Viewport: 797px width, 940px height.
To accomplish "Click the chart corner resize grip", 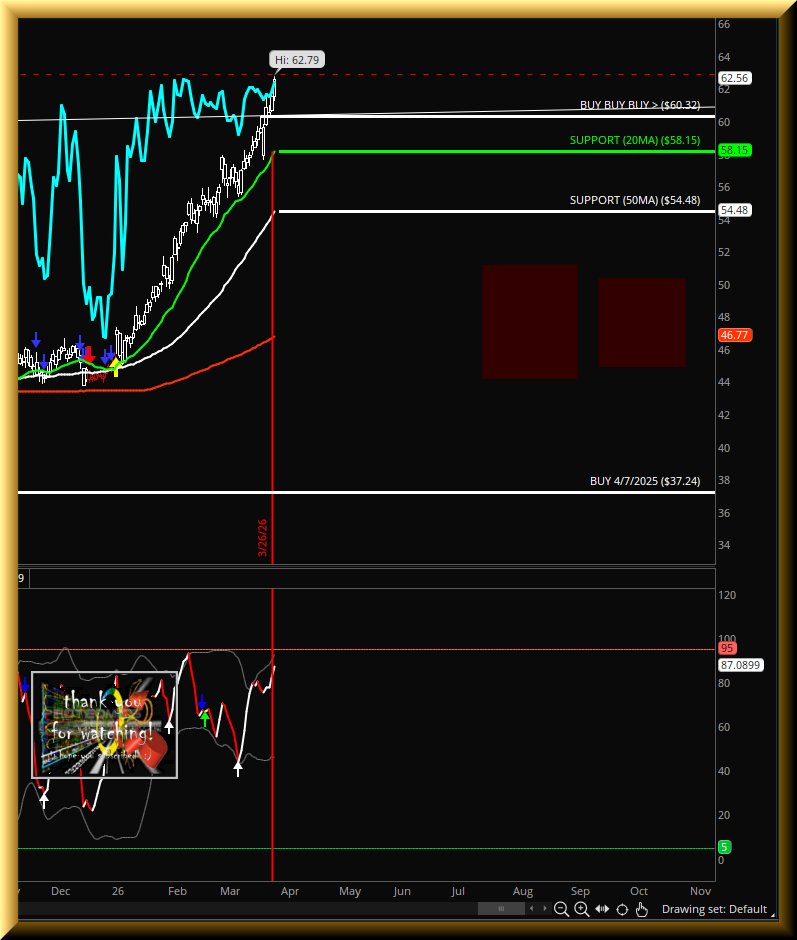I will 772,915.
